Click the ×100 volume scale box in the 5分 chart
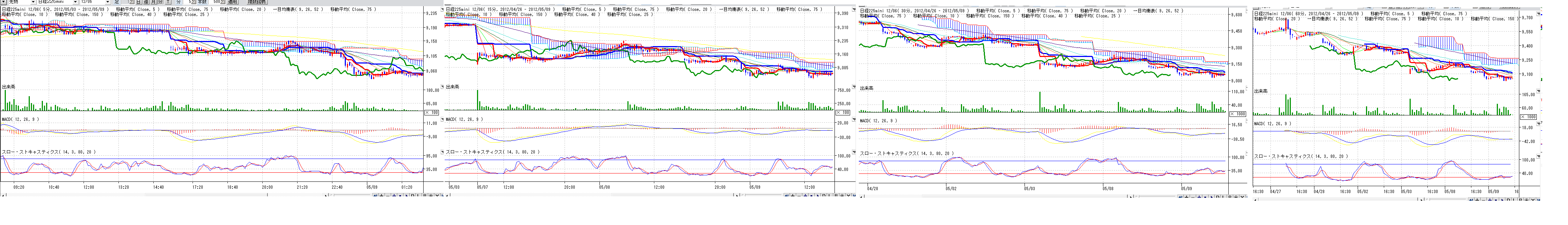Image resolution: width=1568 pixels, height=225 pixels. [431, 112]
